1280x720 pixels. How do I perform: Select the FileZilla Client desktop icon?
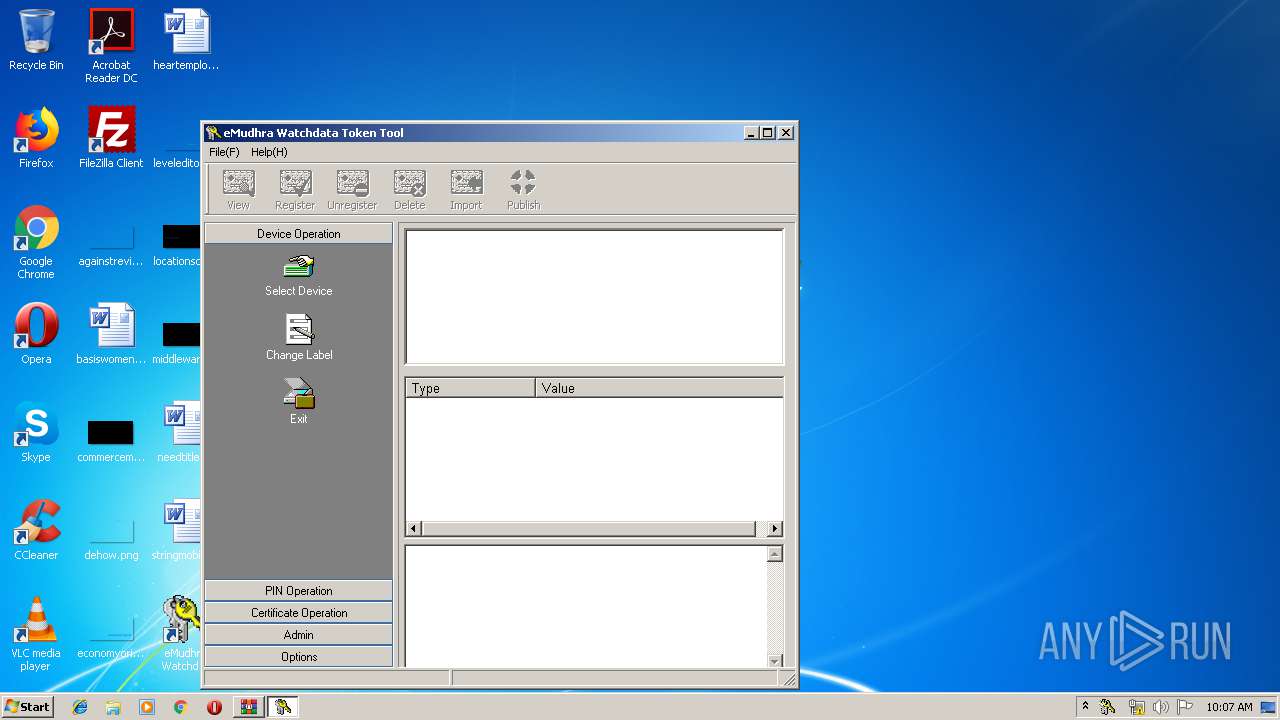(111, 139)
